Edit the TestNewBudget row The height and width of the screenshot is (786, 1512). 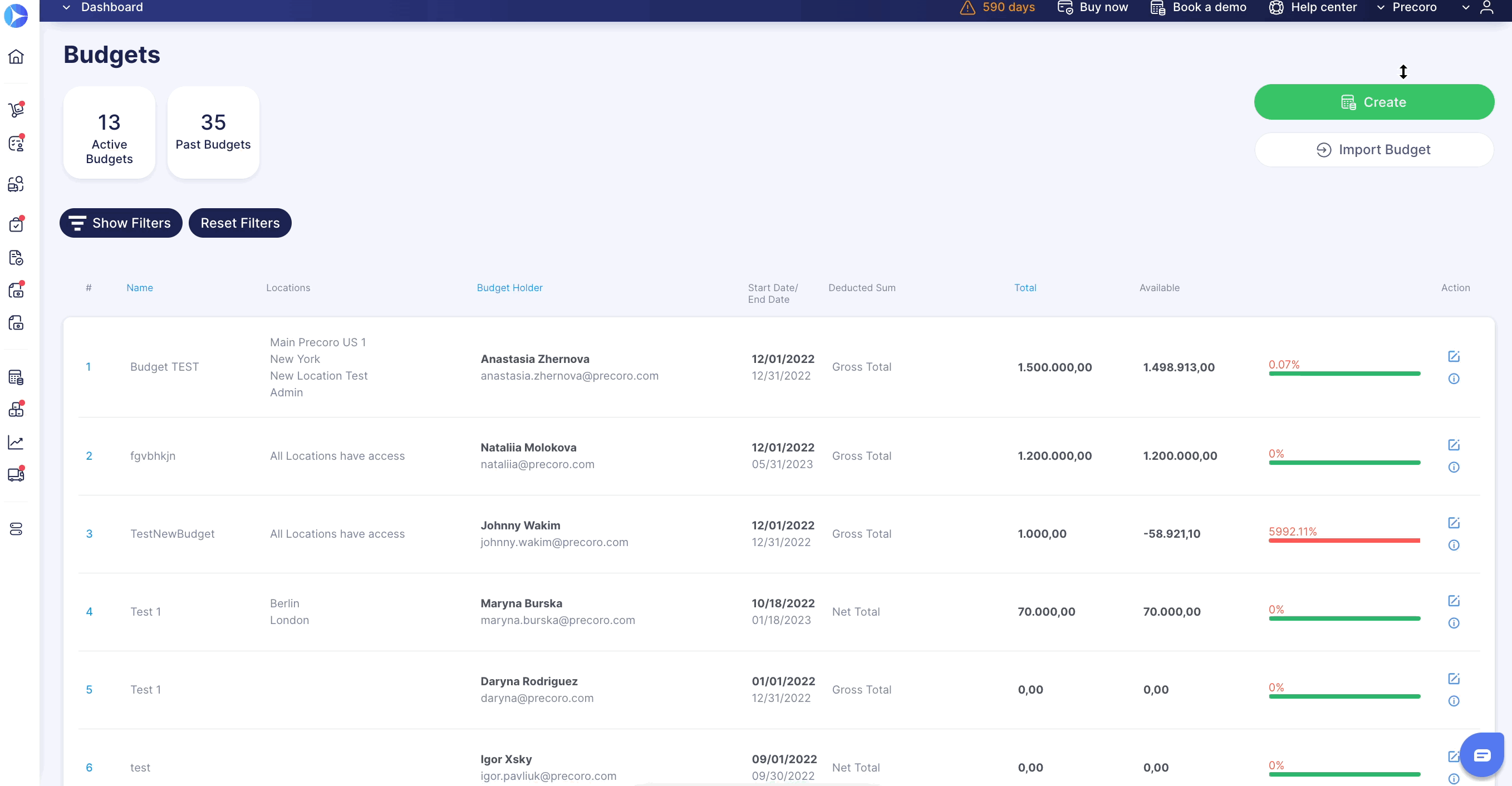1454,523
